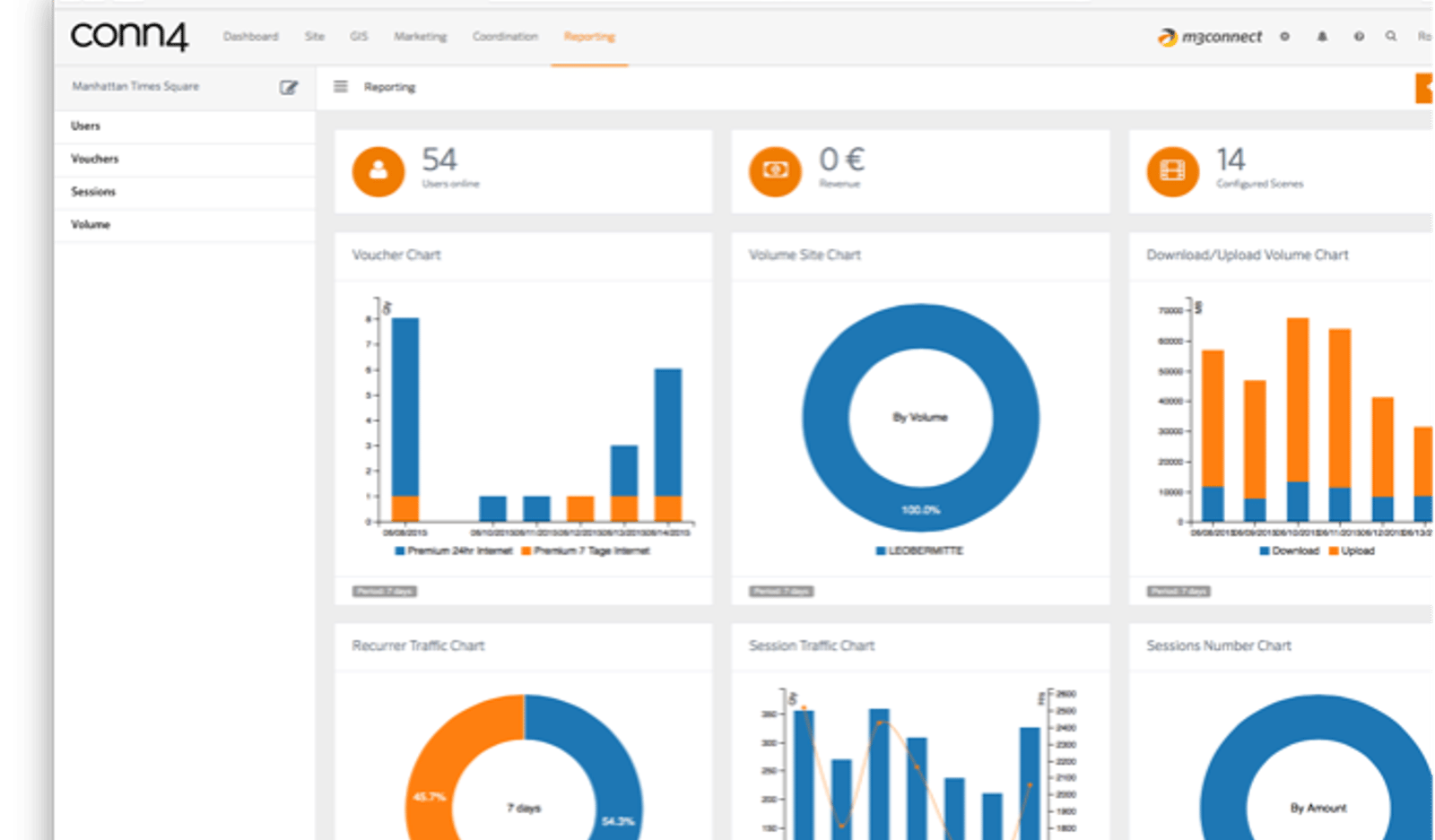This screenshot has width=1435, height=840.
Task: Click the Volume Site Chart title
Action: (x=804, y=255)
